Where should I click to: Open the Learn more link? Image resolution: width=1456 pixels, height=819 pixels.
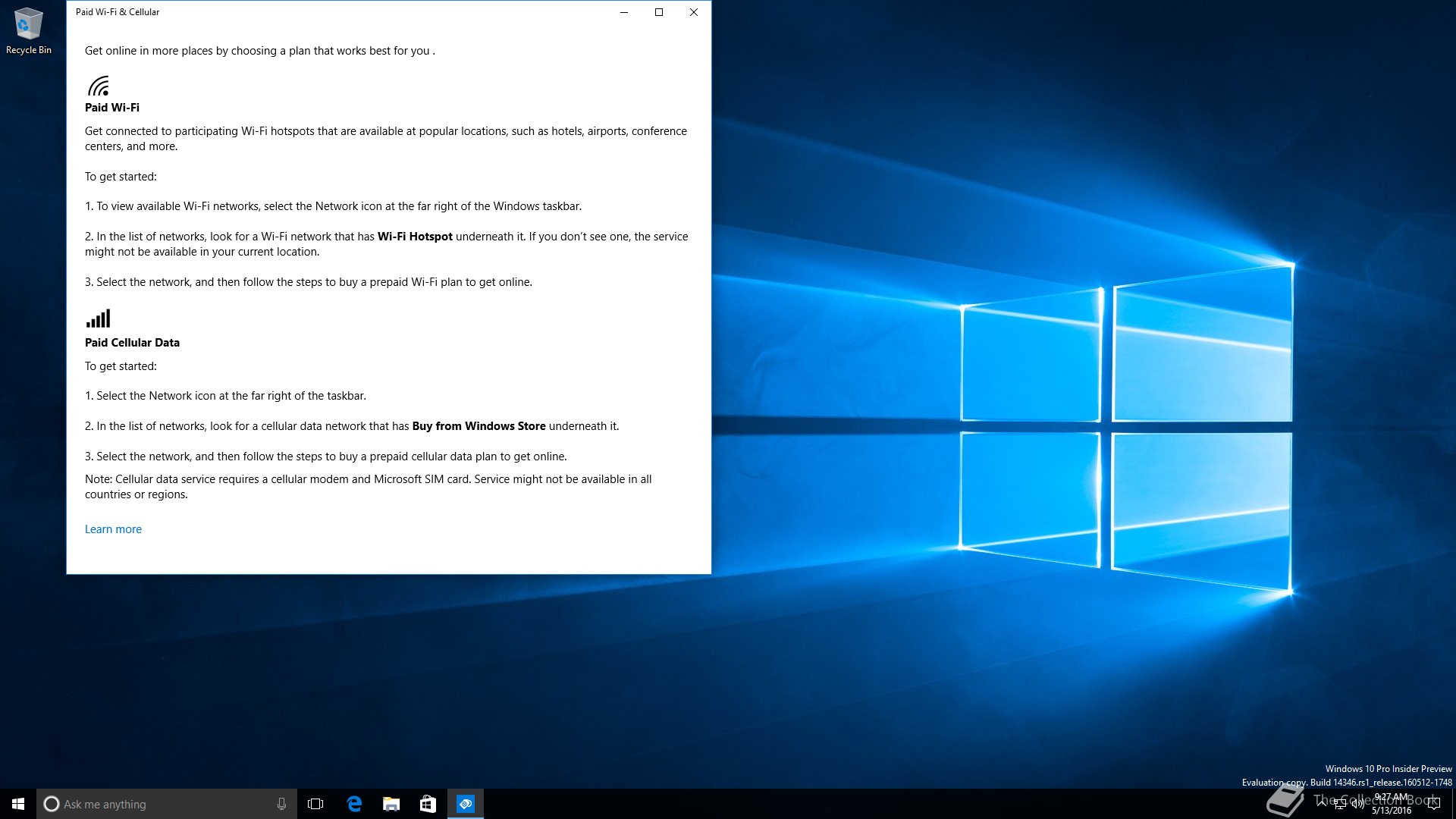pos(113,529)
